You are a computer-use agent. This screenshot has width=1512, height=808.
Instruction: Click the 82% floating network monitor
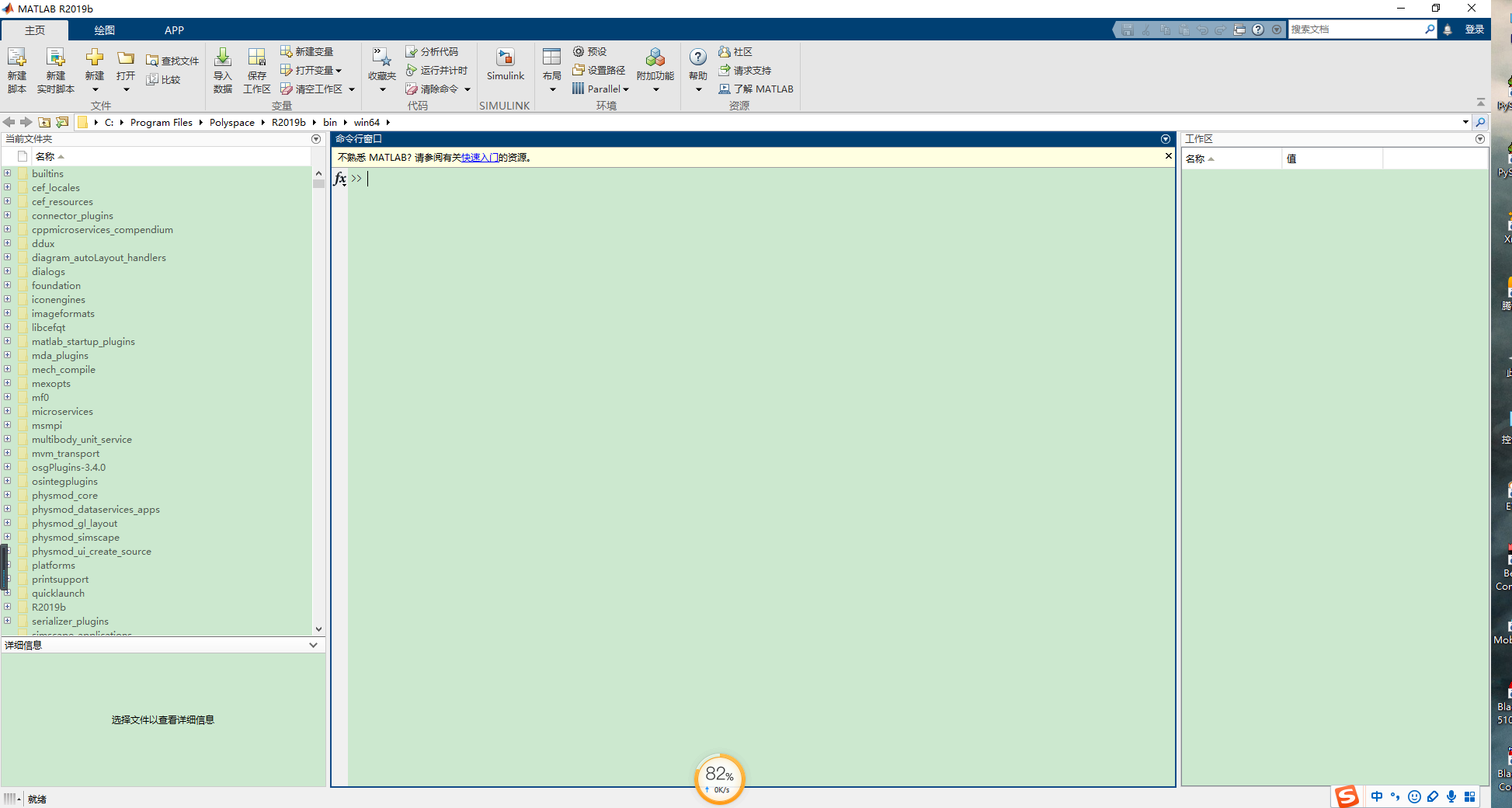click(x=720, y=778)
